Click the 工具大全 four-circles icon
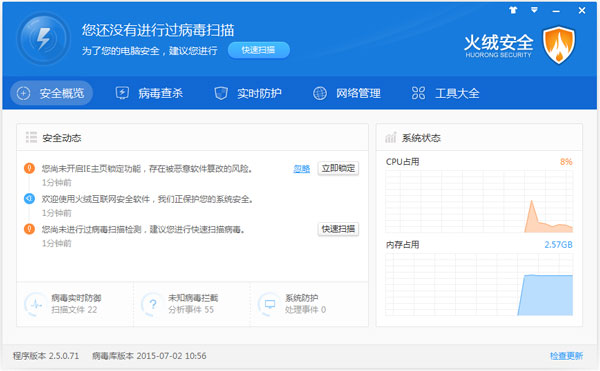The height and width of the screenshot is (371, 600). pos(418,93)
